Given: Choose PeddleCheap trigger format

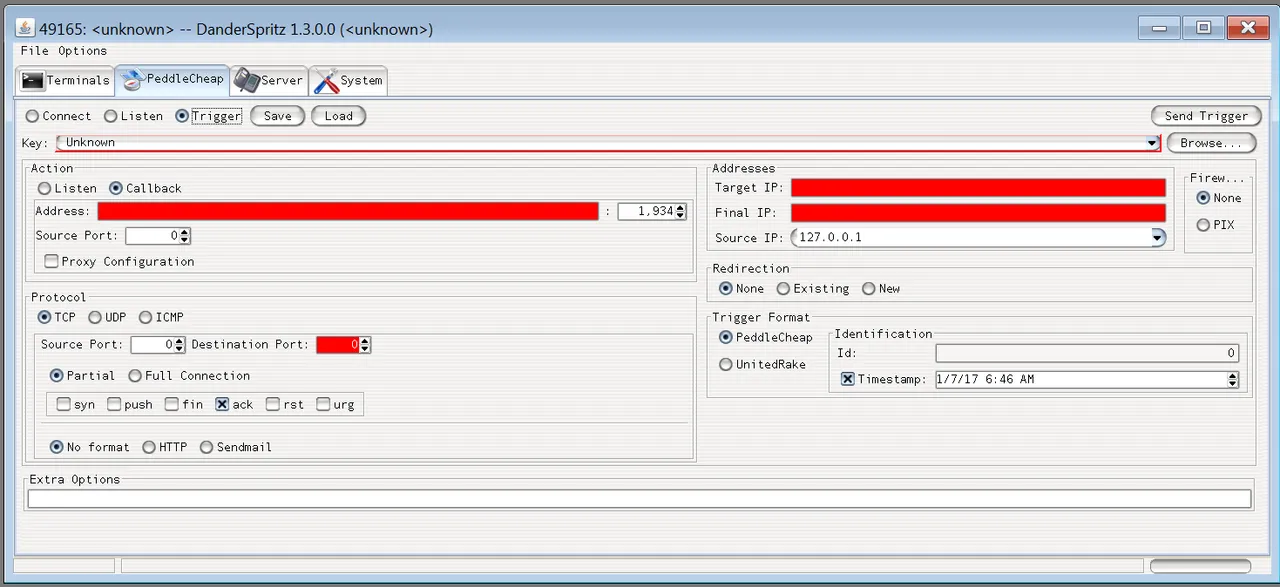Looking at the screenshot, I should click(726, 337).
